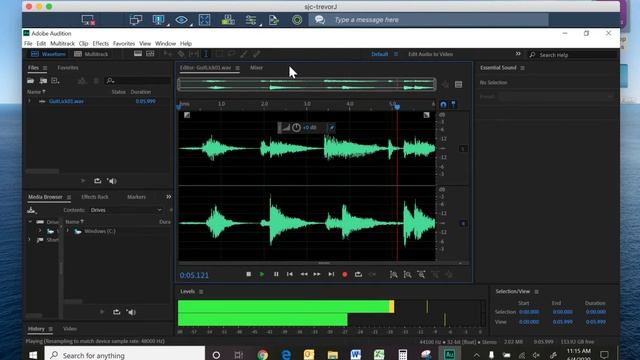Show more workspaces chevron
This screenshot has height=360, width=640.
[x=518, y=54]
